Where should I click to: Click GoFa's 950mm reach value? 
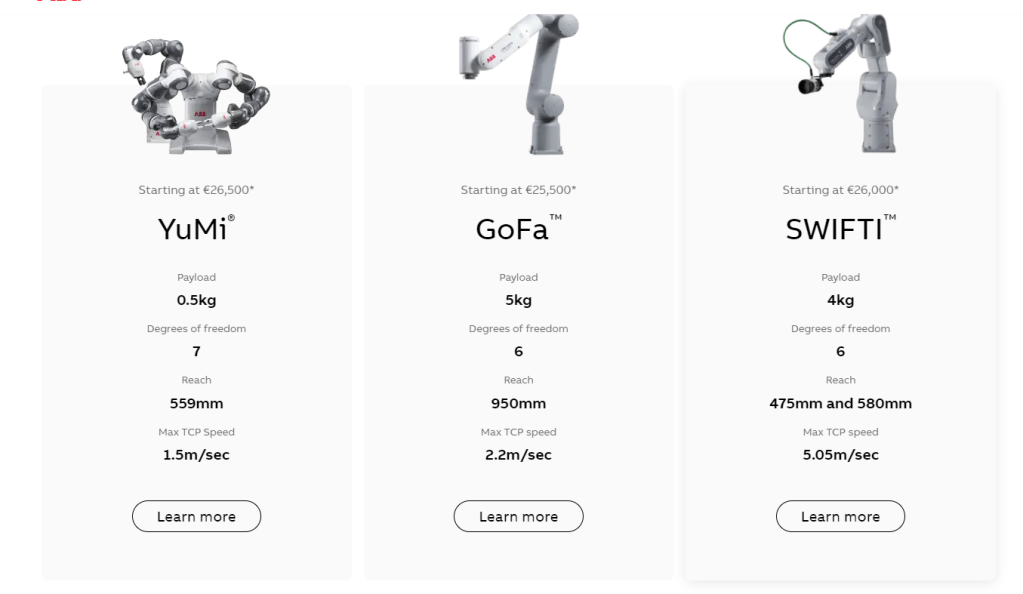[x=518, y=404]
